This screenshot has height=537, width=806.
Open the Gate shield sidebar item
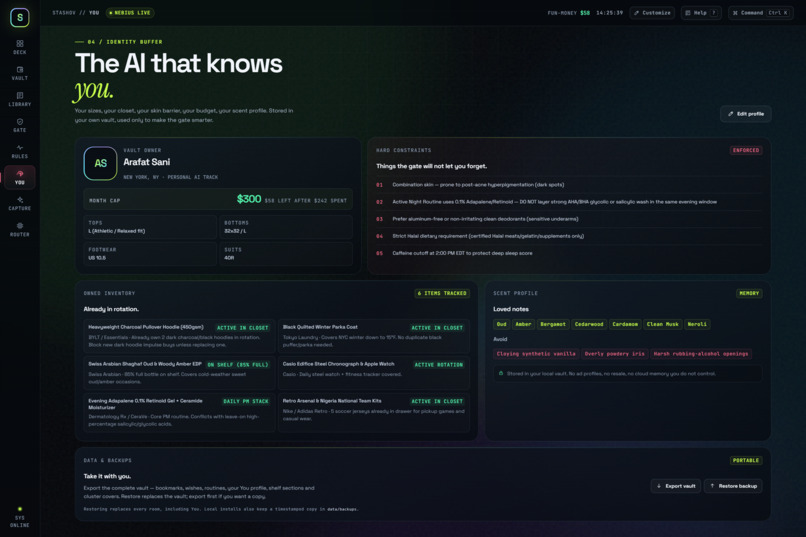click(x=20, y=125)
